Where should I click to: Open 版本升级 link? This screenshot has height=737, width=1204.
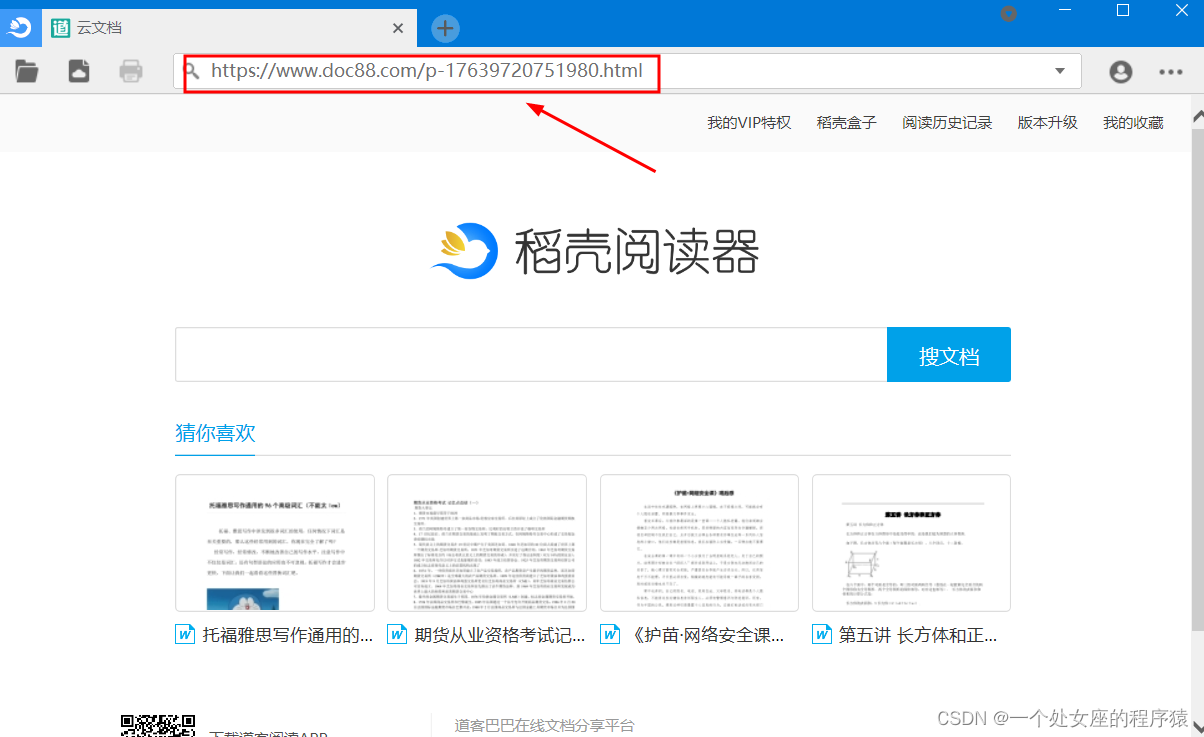(x=1048, y=123)
